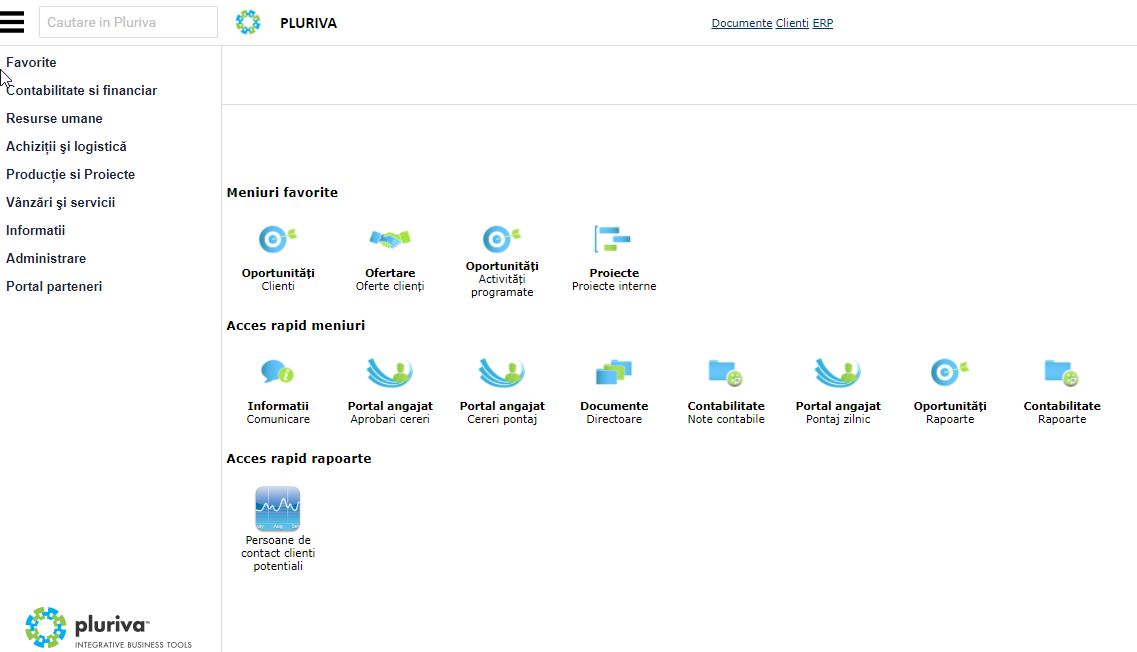1137x652 pixels.
Task: Open Contabilitate Rapoarte folder icon
Action: 1062,372
